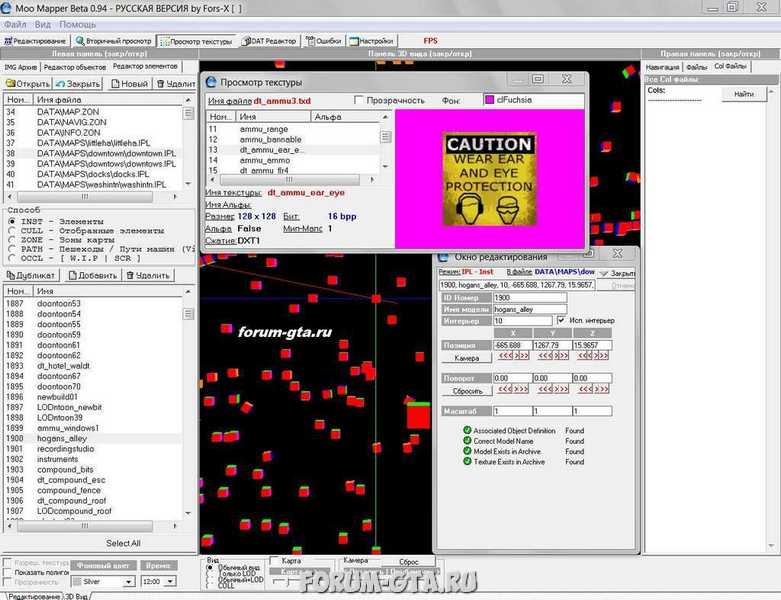781x600 pixels.
Task: Select the ZONE - Зоны карты option
Action: pyautogui.click(x=12, y=240)
